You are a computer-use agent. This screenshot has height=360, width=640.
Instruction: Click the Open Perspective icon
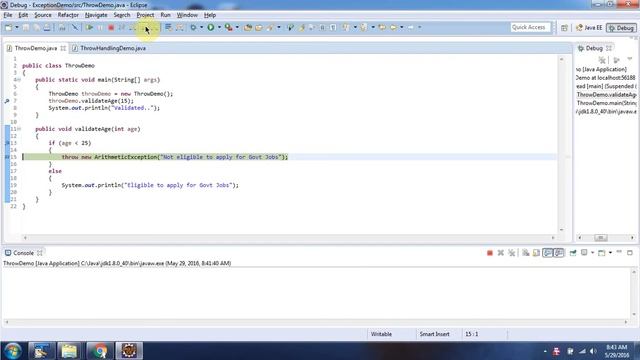coord(564,28)
